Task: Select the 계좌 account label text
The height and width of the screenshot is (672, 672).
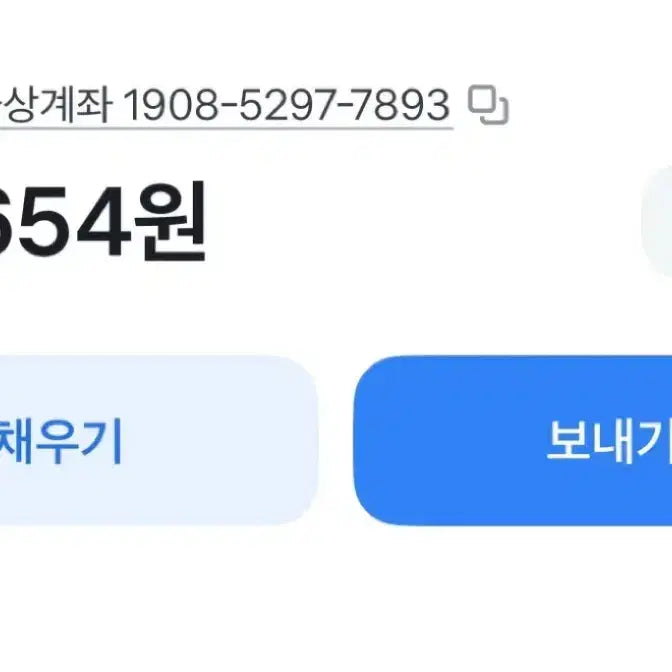Action: (75, 104)
